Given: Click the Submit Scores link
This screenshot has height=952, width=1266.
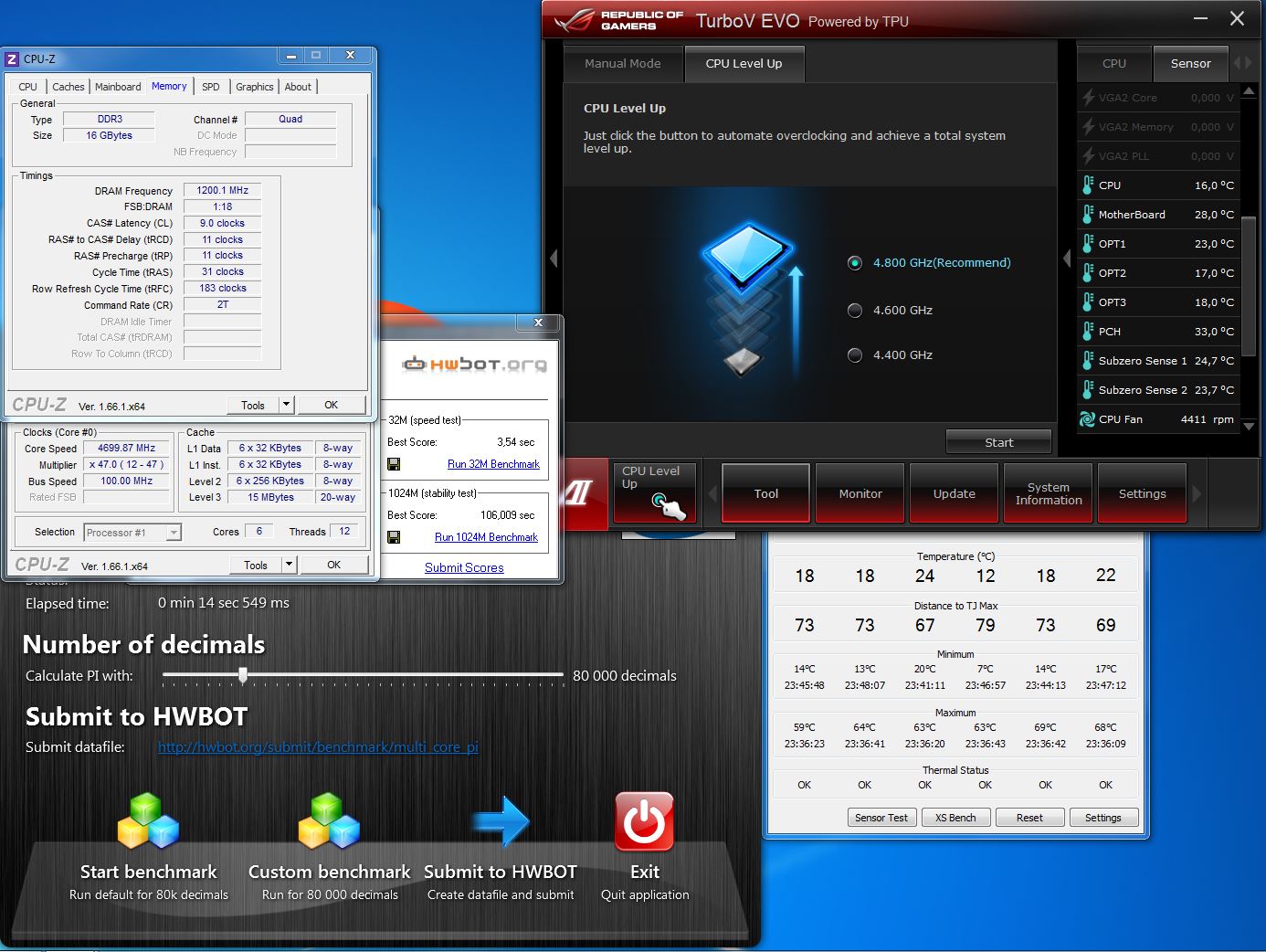Looking at the screenshot, I should point(464,567).
